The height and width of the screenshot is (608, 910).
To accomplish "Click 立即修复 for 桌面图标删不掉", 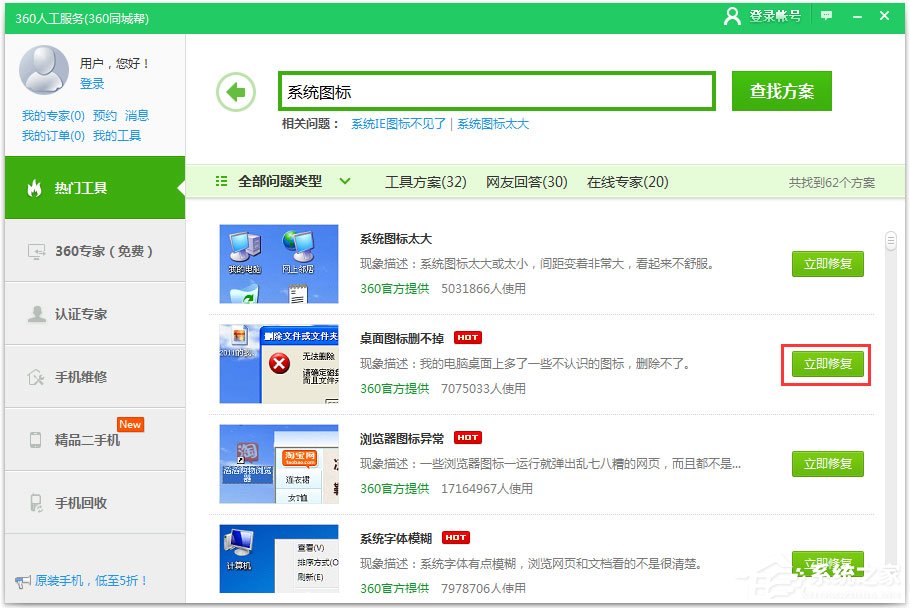I will click(827, 364).
